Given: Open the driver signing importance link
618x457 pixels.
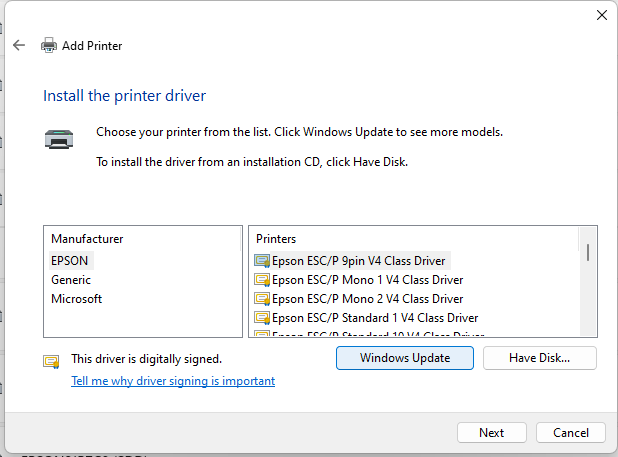Looking at the screenshot, I should click(173, 381).
